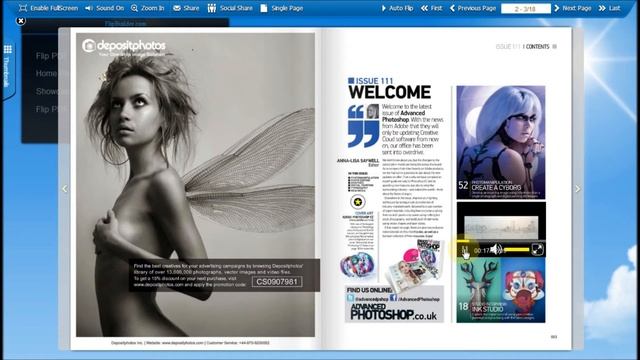The image size is (640, 360).
Task: Adjust the yellow video volume slider
Action: tap(517, 249)
